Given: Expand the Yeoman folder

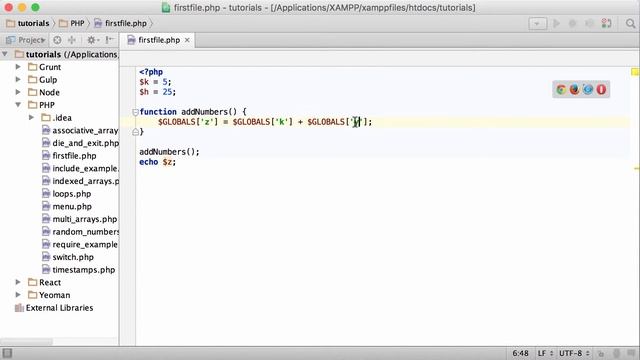Looking at the screenshot, I should tap(18, 295).
